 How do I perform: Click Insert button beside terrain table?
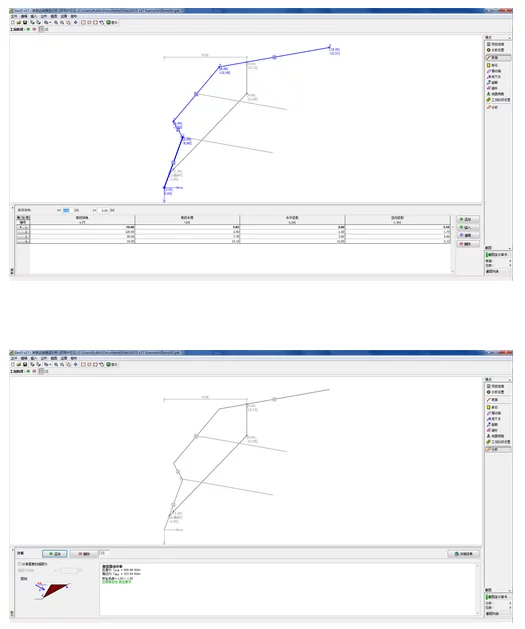(468, 227)
